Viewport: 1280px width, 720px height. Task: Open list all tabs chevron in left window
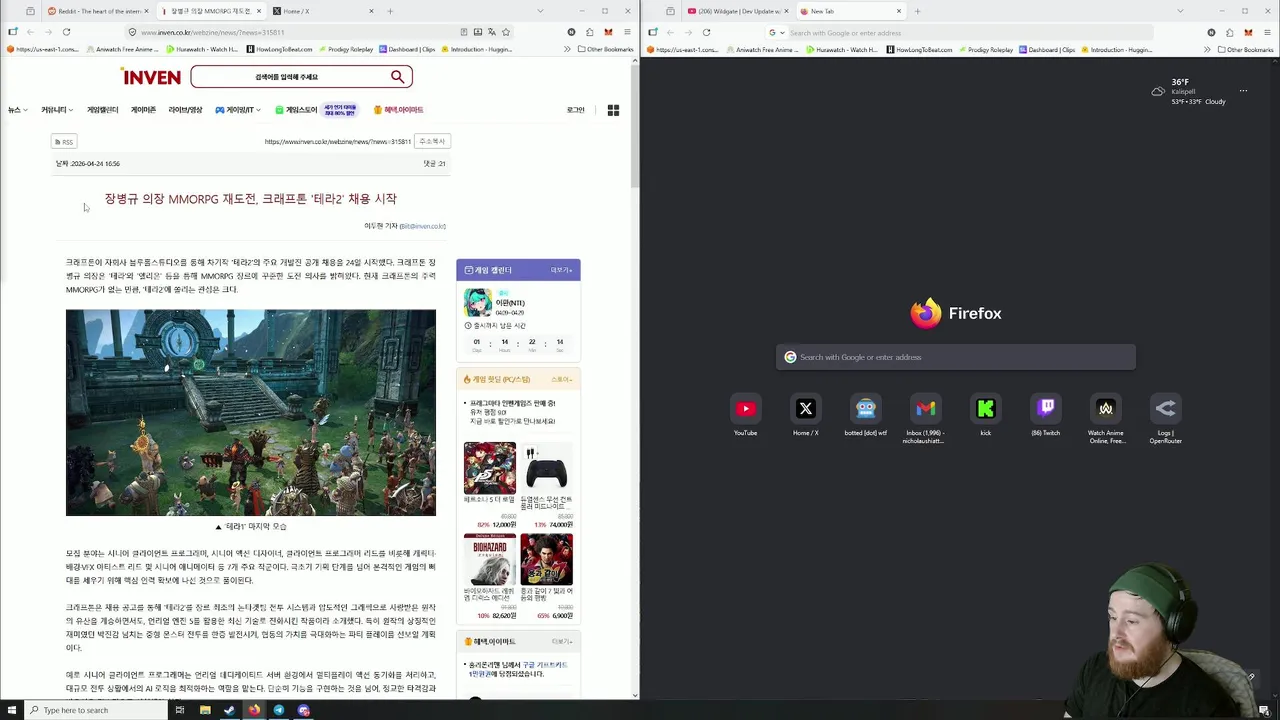[x=540, y=11]
